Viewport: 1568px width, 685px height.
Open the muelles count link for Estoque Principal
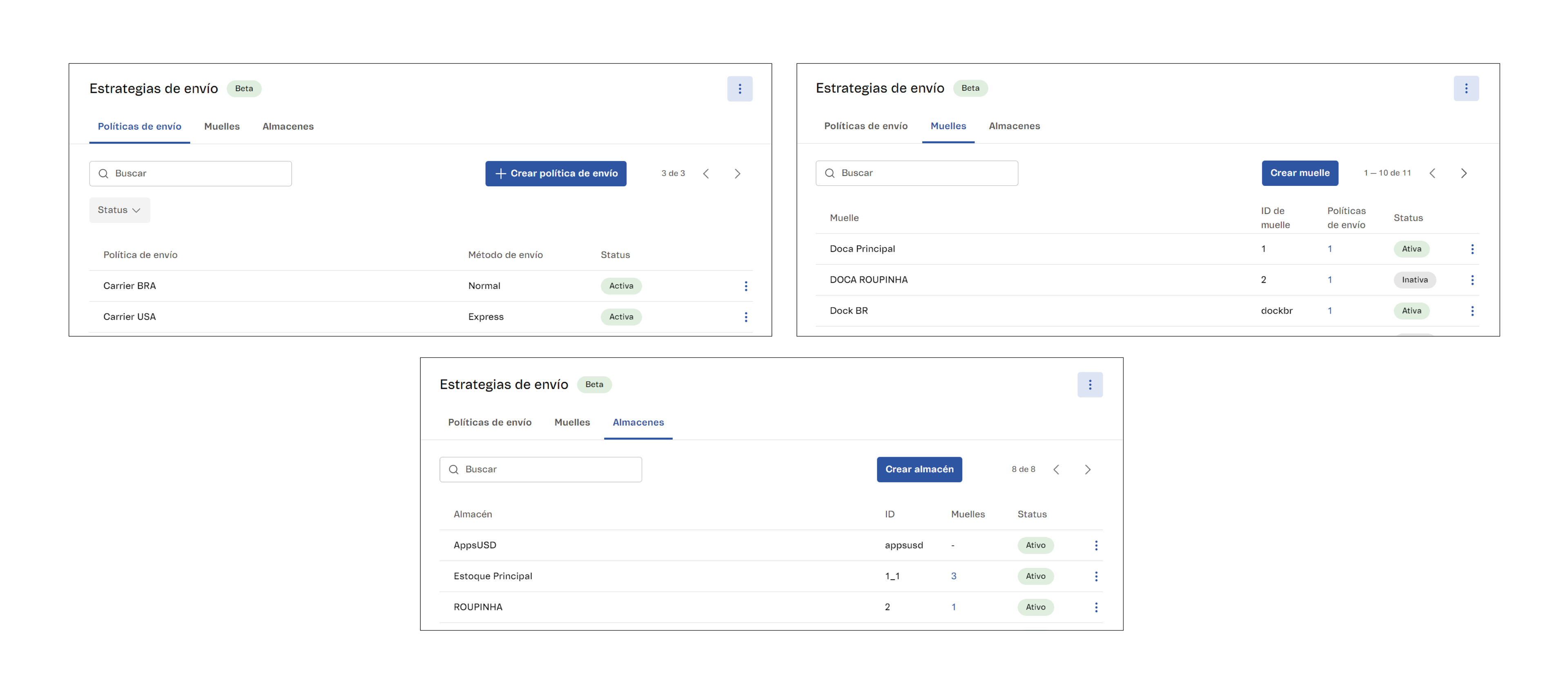[x=953, y=576]
